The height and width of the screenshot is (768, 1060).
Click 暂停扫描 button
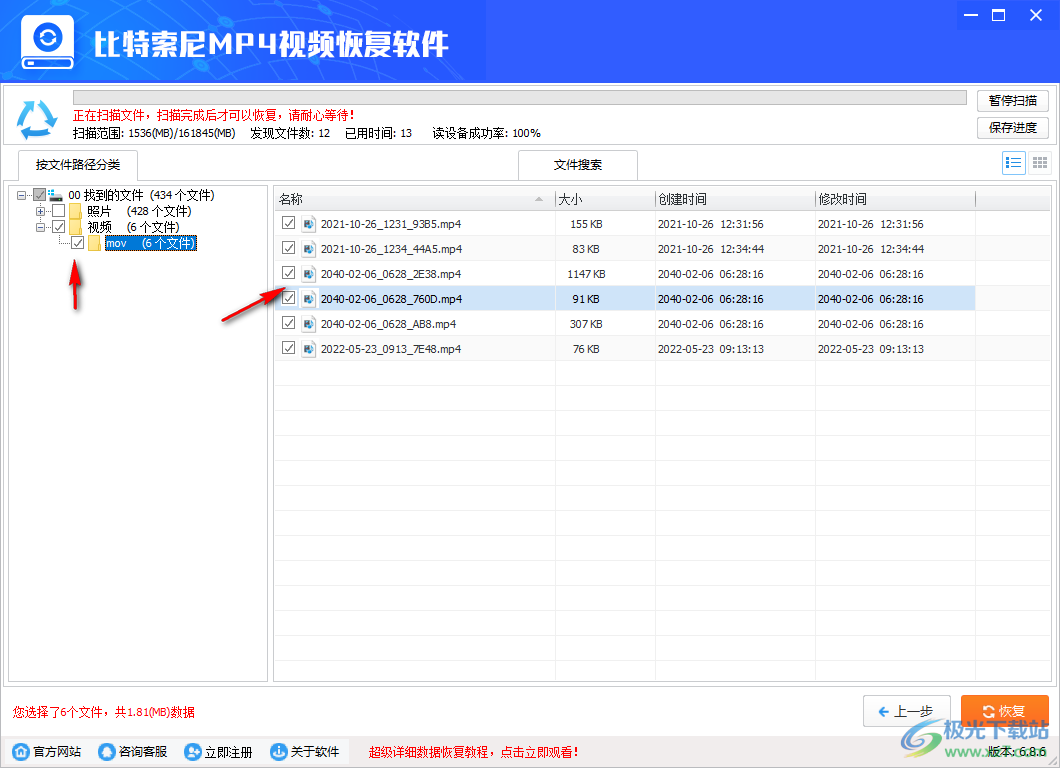[1013, 101]
